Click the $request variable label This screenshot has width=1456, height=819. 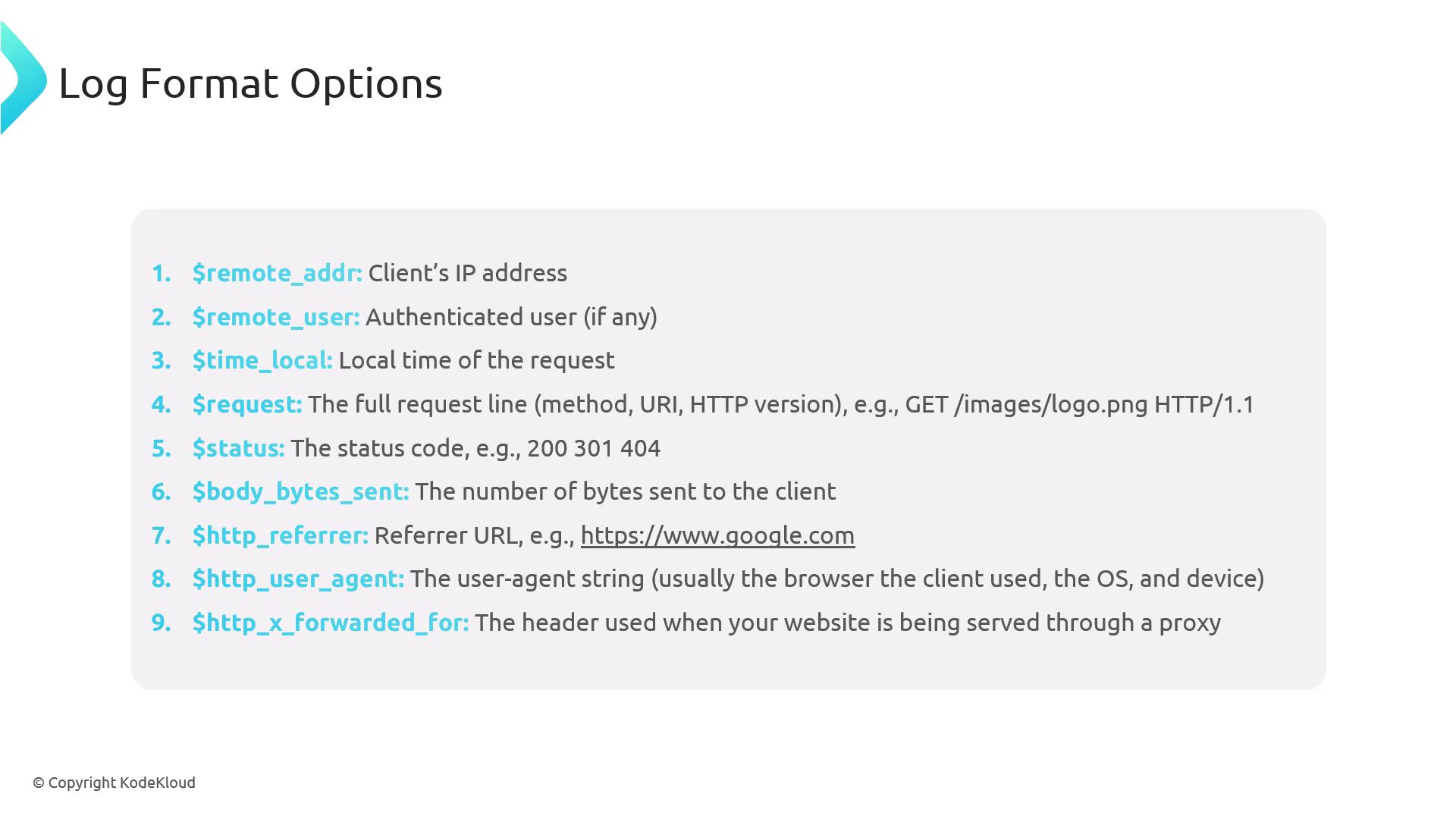[x=246, y=404]
